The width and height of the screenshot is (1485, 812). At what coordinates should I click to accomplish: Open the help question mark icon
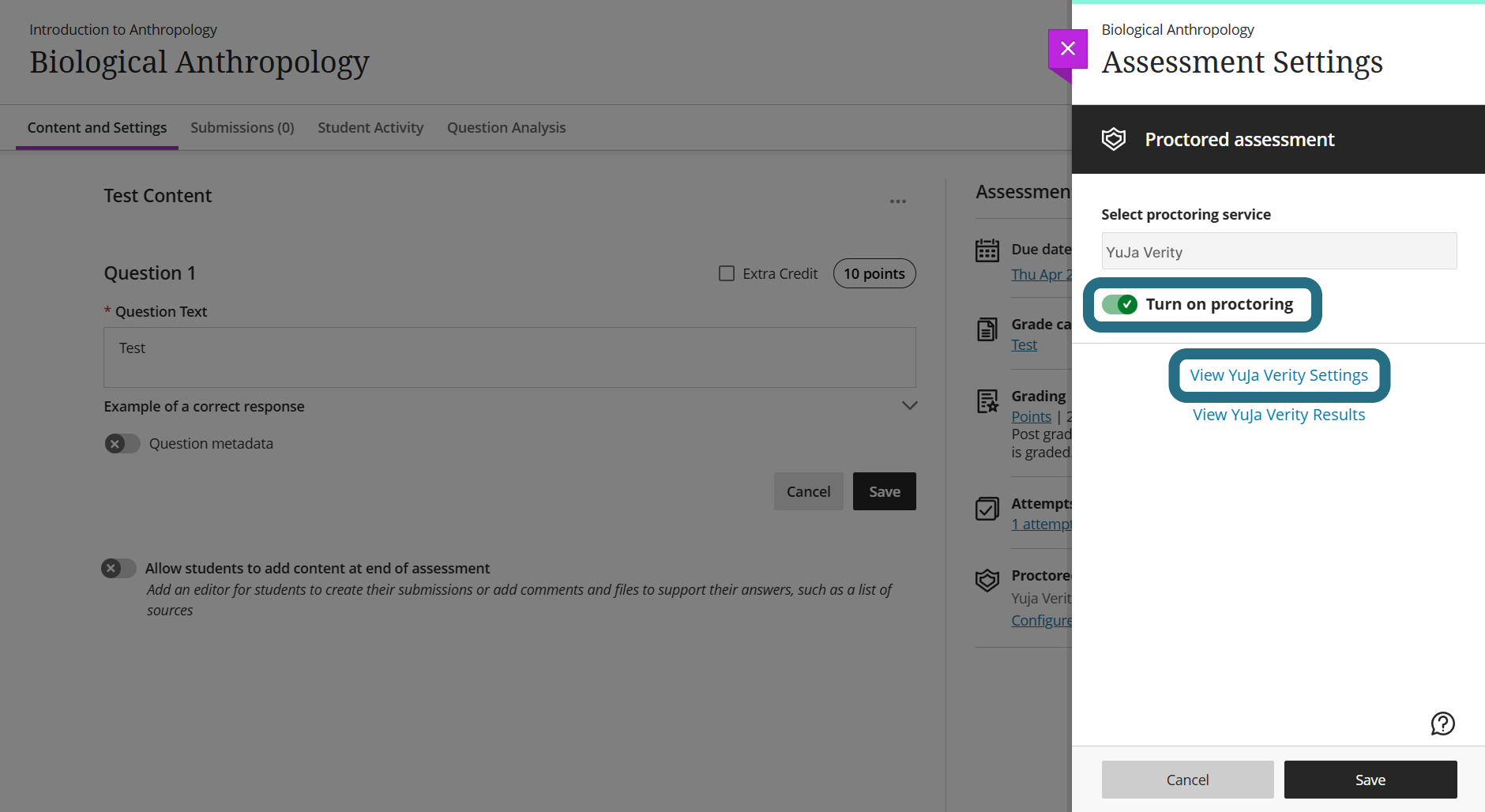click(1442, 724)
